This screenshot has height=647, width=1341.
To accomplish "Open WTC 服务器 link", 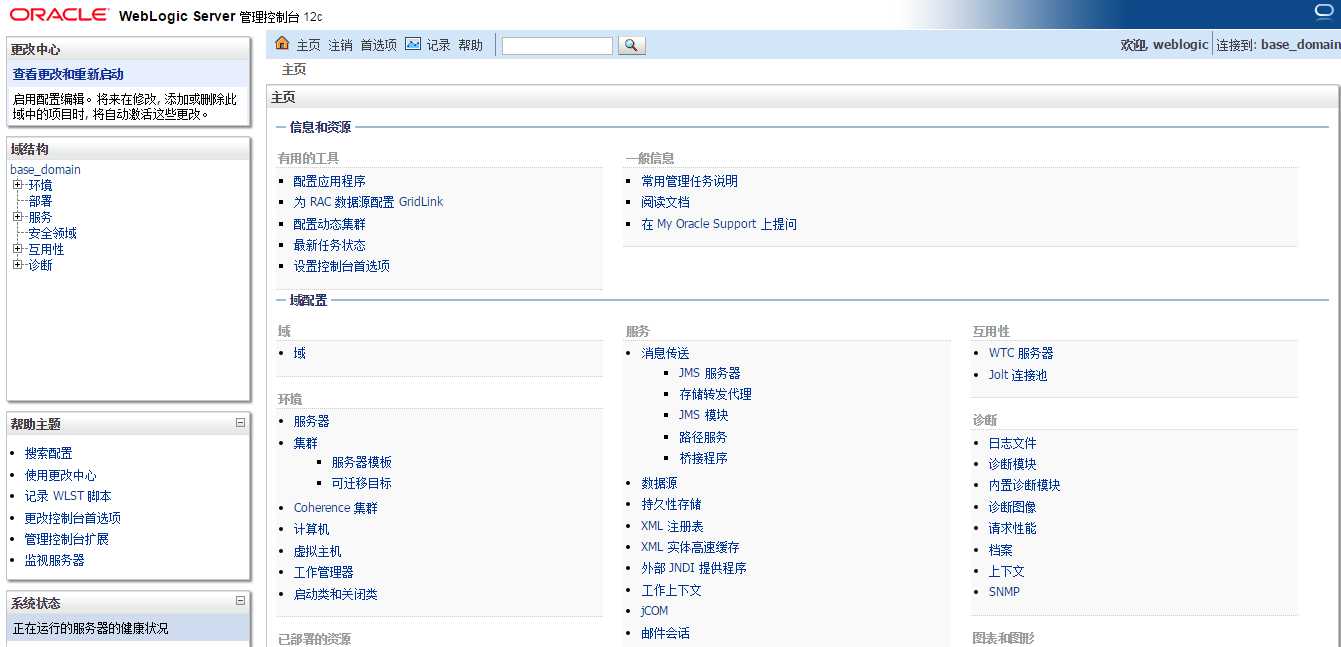I will (1021, 353).
